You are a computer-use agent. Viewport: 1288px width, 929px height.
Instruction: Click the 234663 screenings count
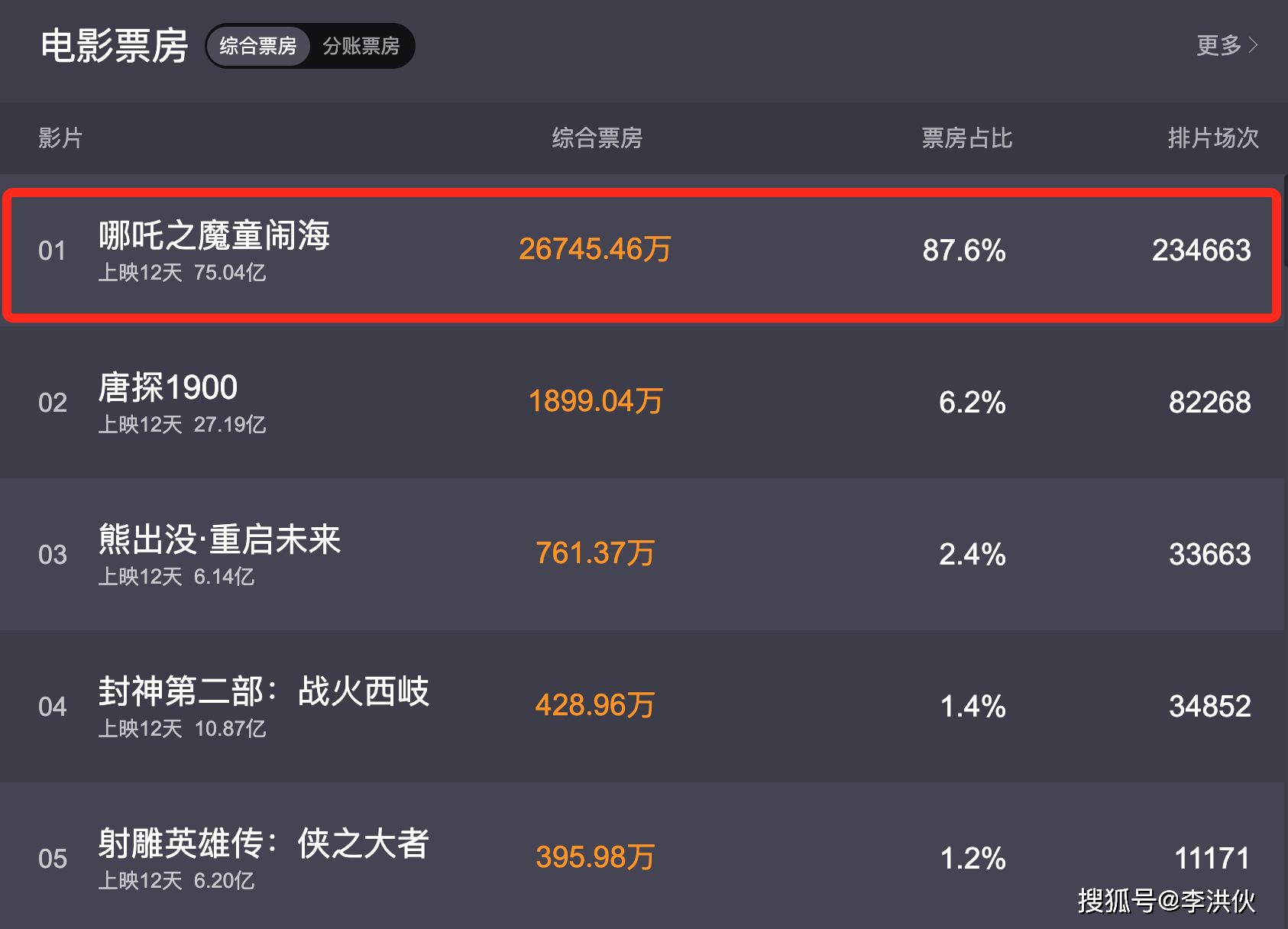tap(1201, 250)
